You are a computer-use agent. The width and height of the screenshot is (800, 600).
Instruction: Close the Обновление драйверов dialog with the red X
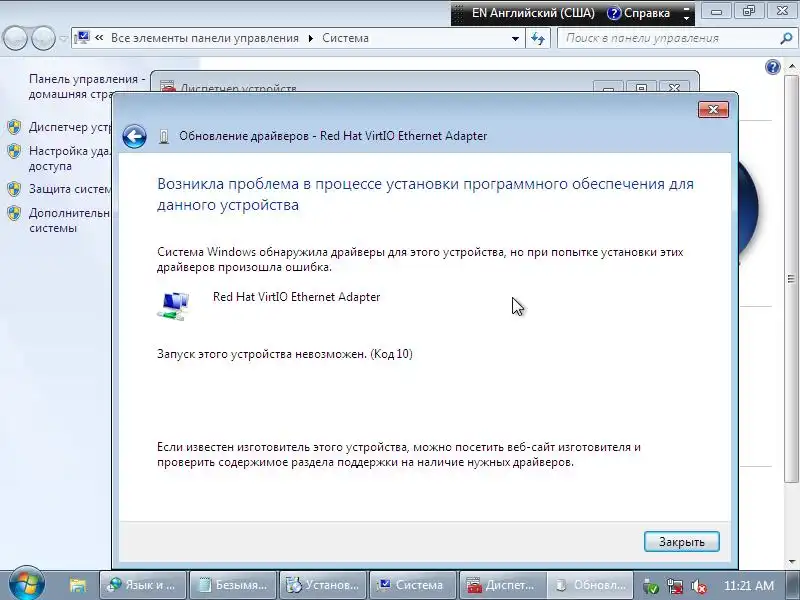713,109
